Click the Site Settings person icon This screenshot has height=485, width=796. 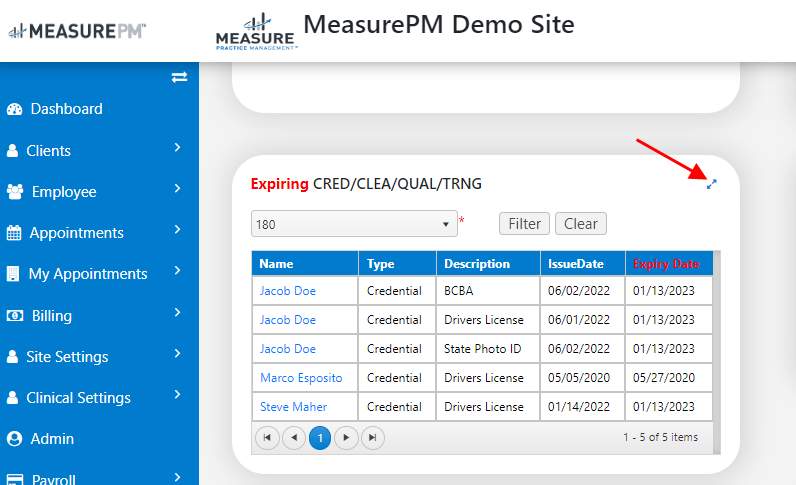click(x=12, y=357)
